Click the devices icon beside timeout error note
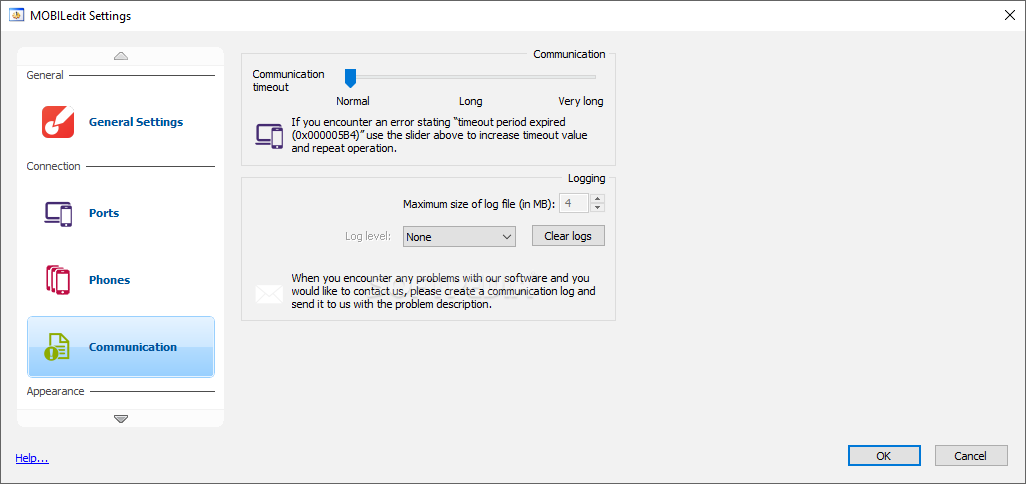Screen dimensions: 1026x484 click(x=269, y=136)
